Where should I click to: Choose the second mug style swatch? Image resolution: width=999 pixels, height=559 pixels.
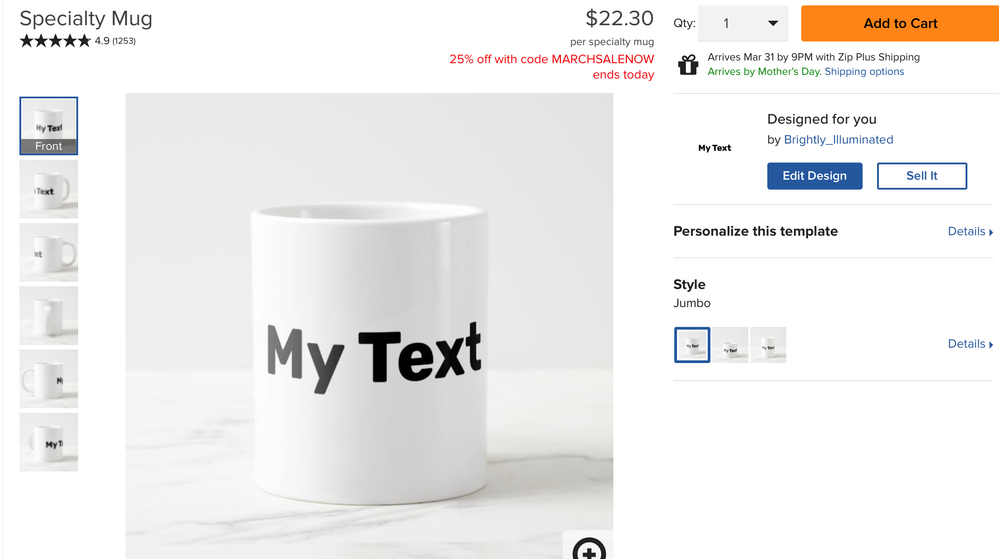click(731, 345)
